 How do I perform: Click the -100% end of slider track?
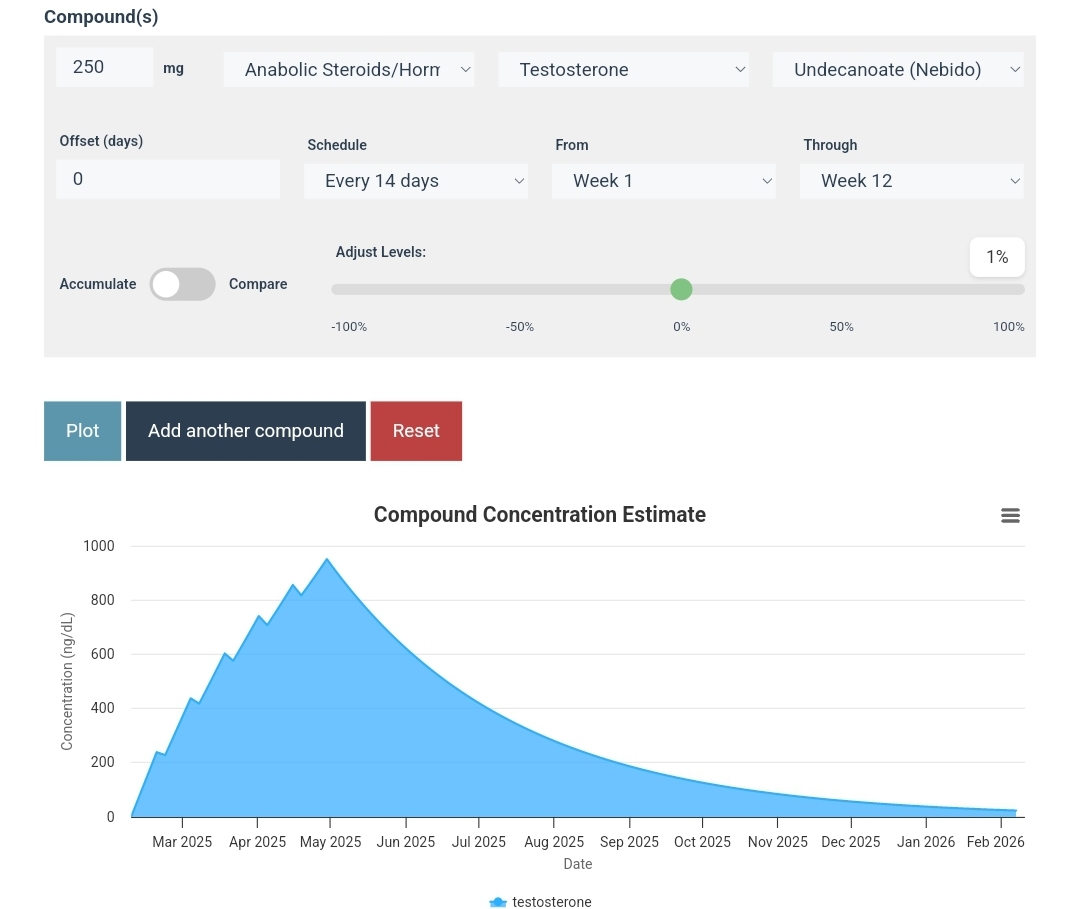point(336,290)
